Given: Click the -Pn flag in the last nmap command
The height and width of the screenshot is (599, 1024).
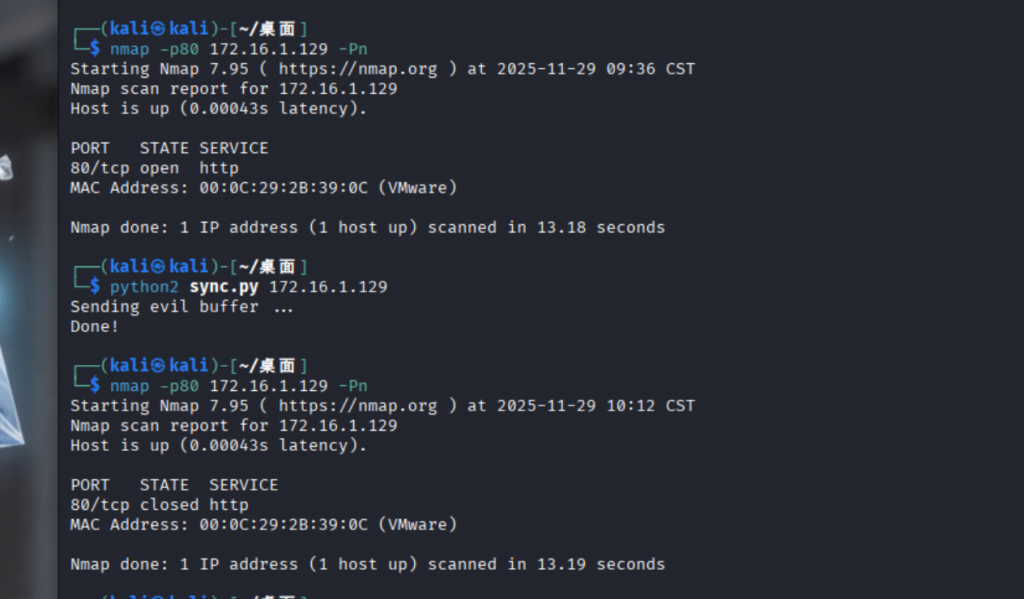Looking at the screenshot, I should [x=353, y=386].
